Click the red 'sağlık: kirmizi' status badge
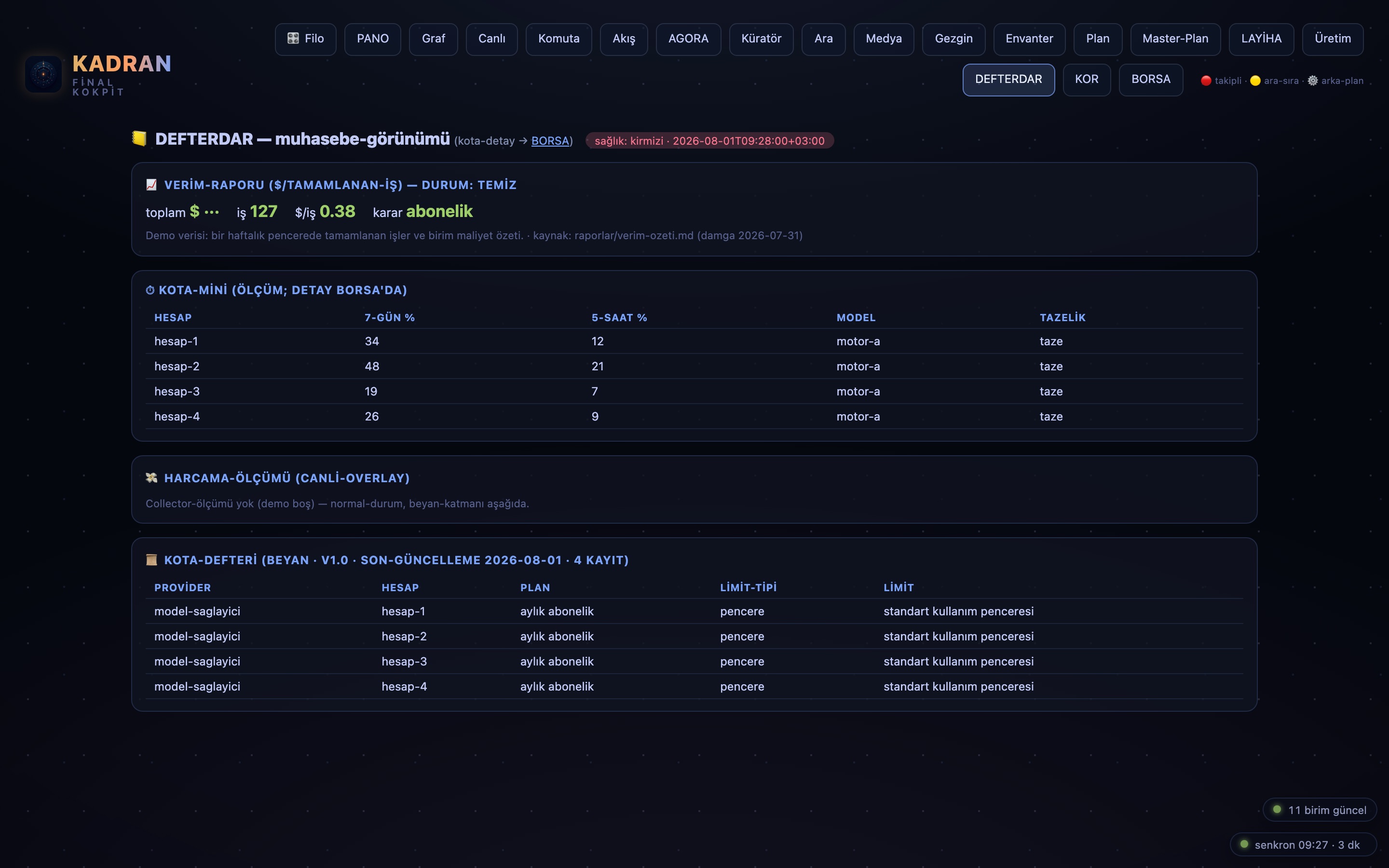The image size is (1389, 868). coord(709,141)
